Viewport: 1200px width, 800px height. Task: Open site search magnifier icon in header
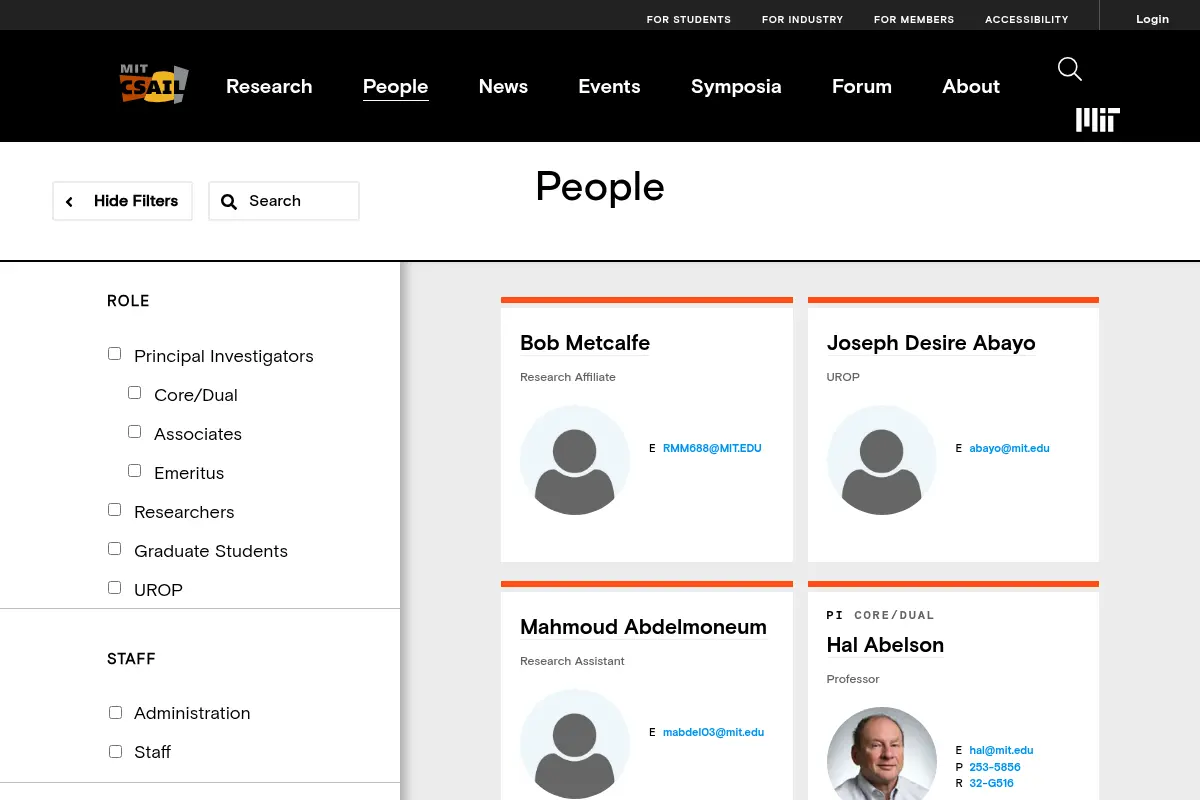click(x=1070, y=69)
